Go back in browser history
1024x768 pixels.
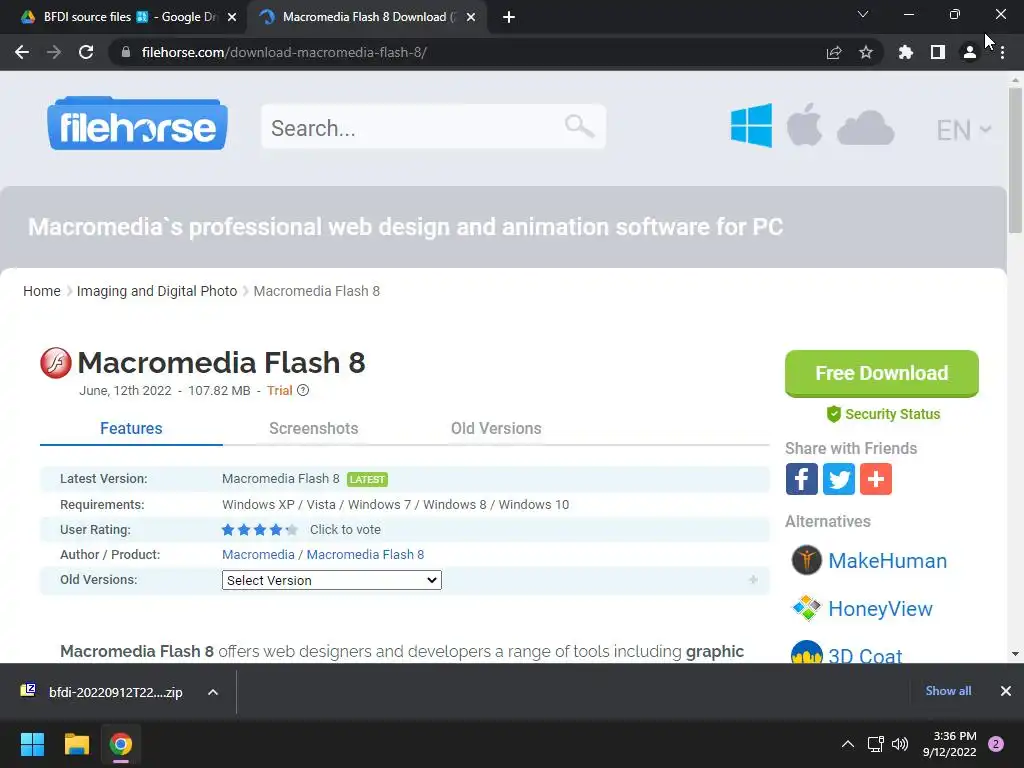point(22,52)
